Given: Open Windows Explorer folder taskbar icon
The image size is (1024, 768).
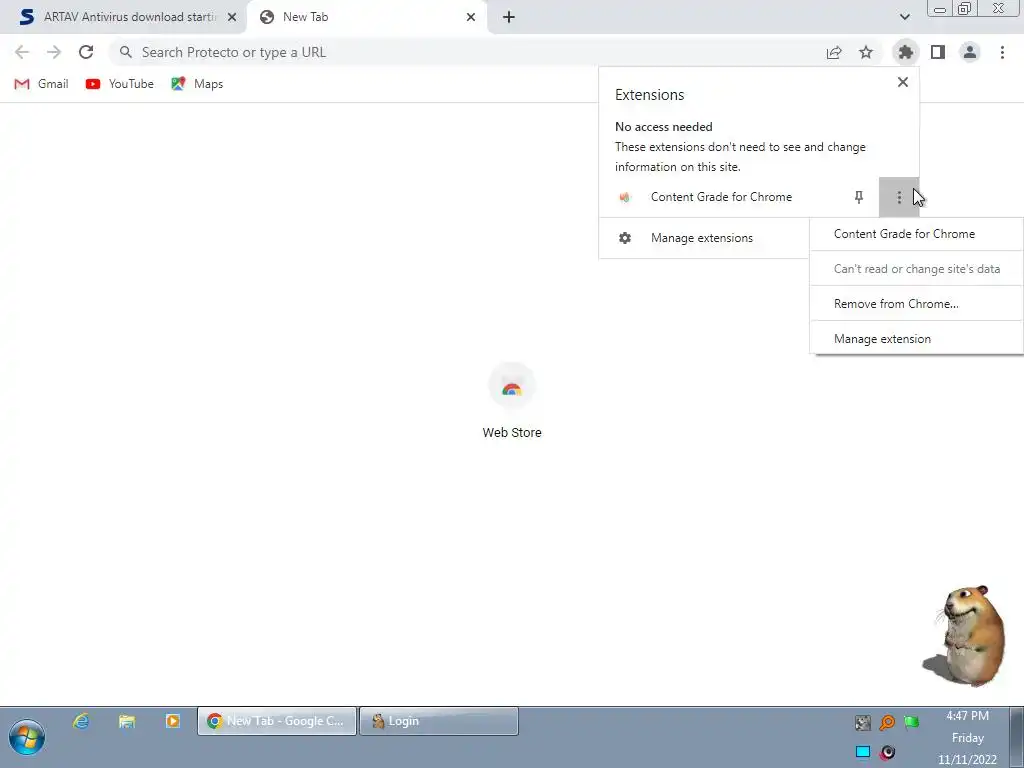Looking at the screenshot, I should coord(127,721).
